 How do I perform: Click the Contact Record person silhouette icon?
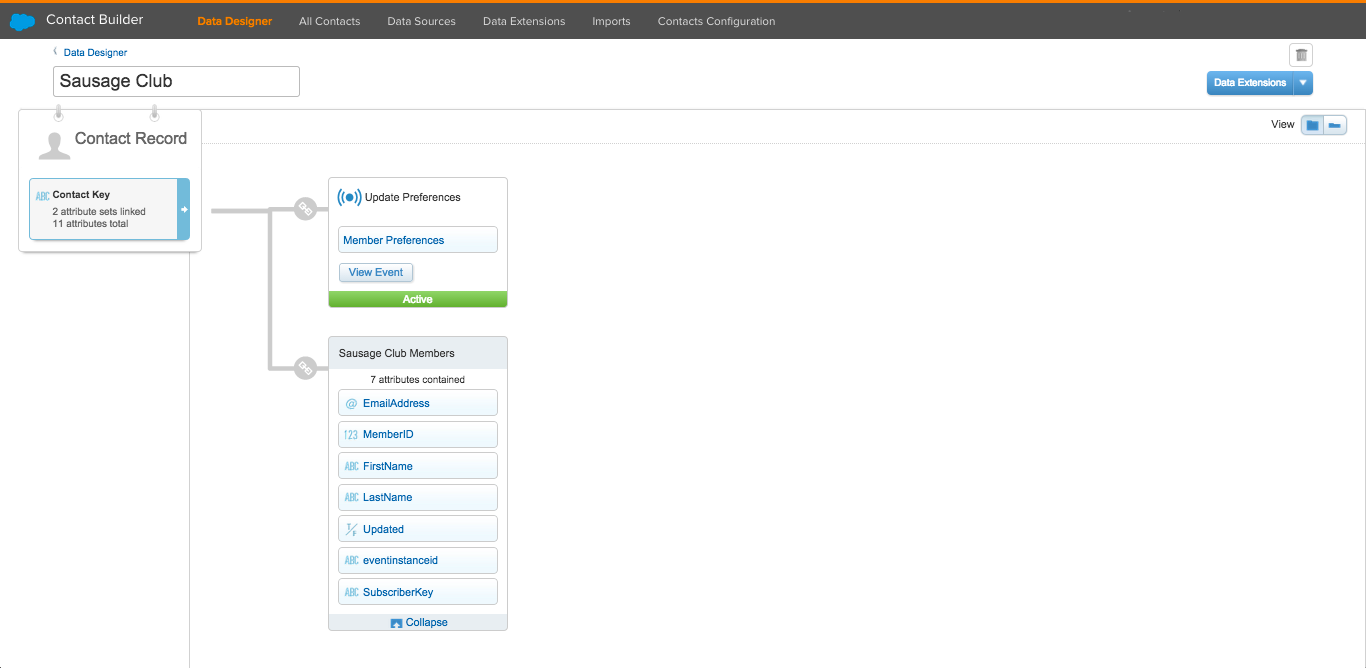tap(54, 145)
